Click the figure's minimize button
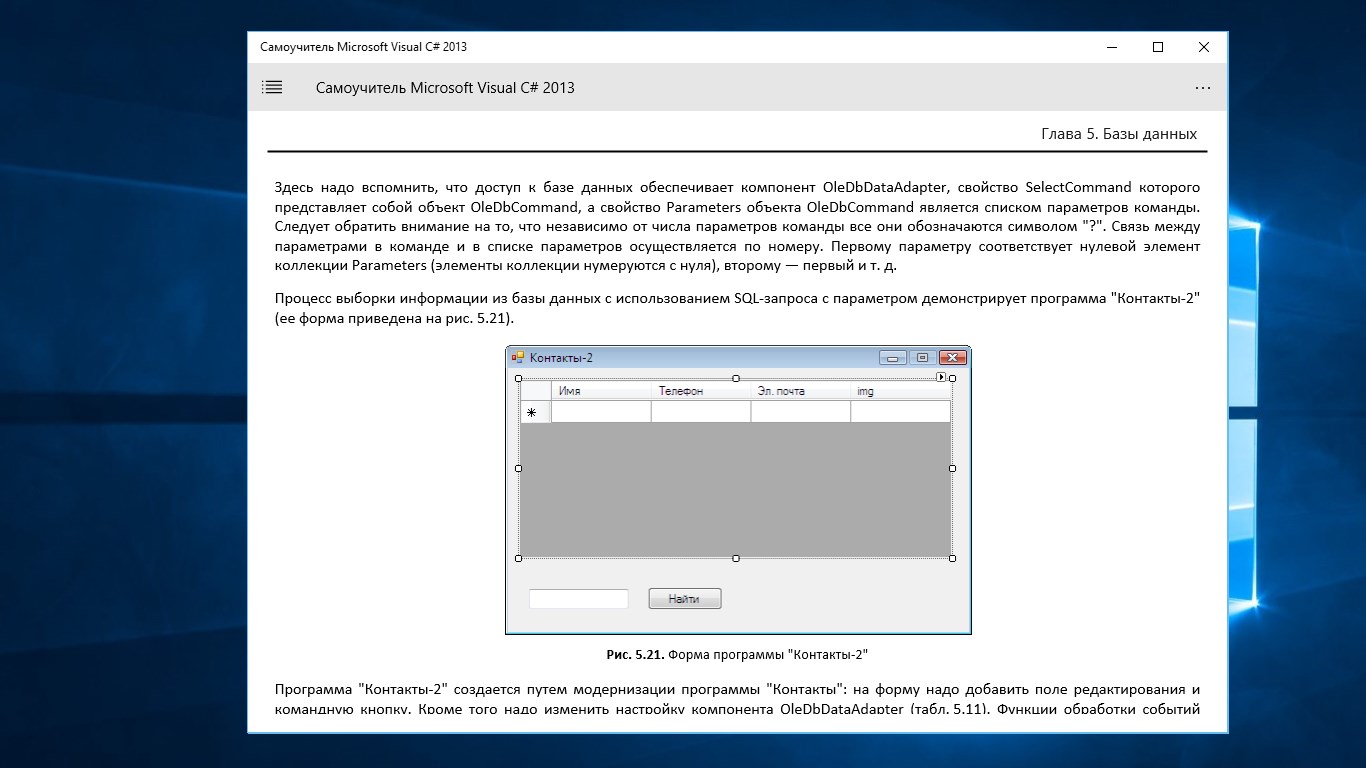Screen dimensions: 1366x768 click(x=892, y=357)
